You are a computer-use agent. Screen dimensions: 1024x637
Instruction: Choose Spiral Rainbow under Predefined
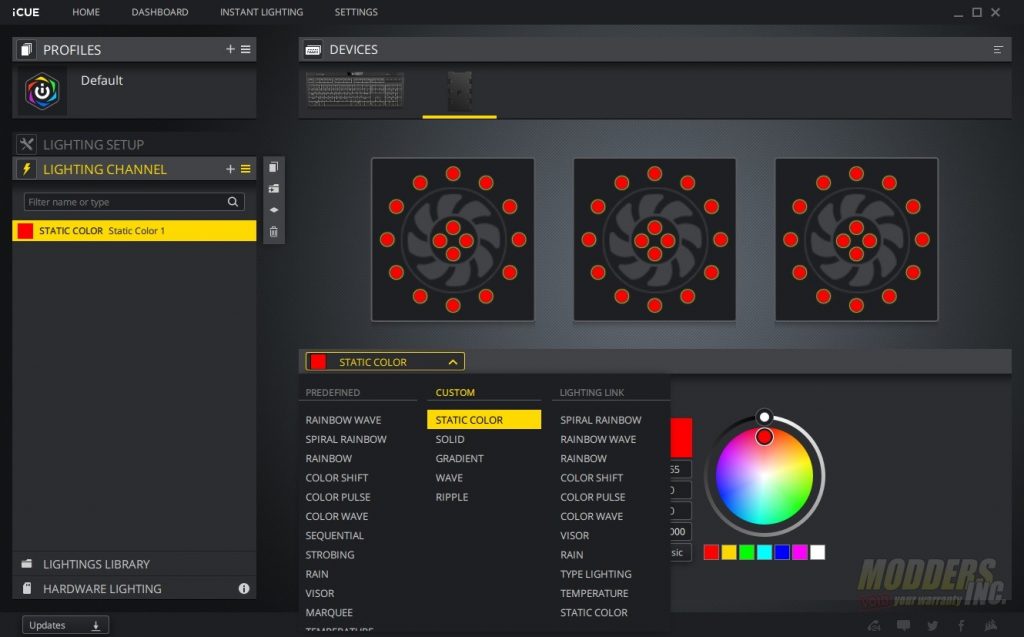tap(346, 439)
